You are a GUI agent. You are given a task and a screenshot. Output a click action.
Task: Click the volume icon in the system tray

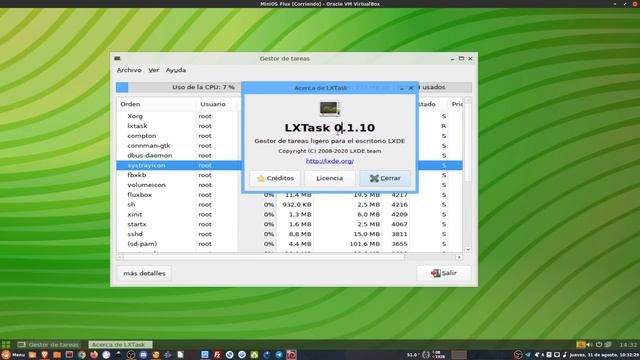pyautogui.click(x=589, y=345)
